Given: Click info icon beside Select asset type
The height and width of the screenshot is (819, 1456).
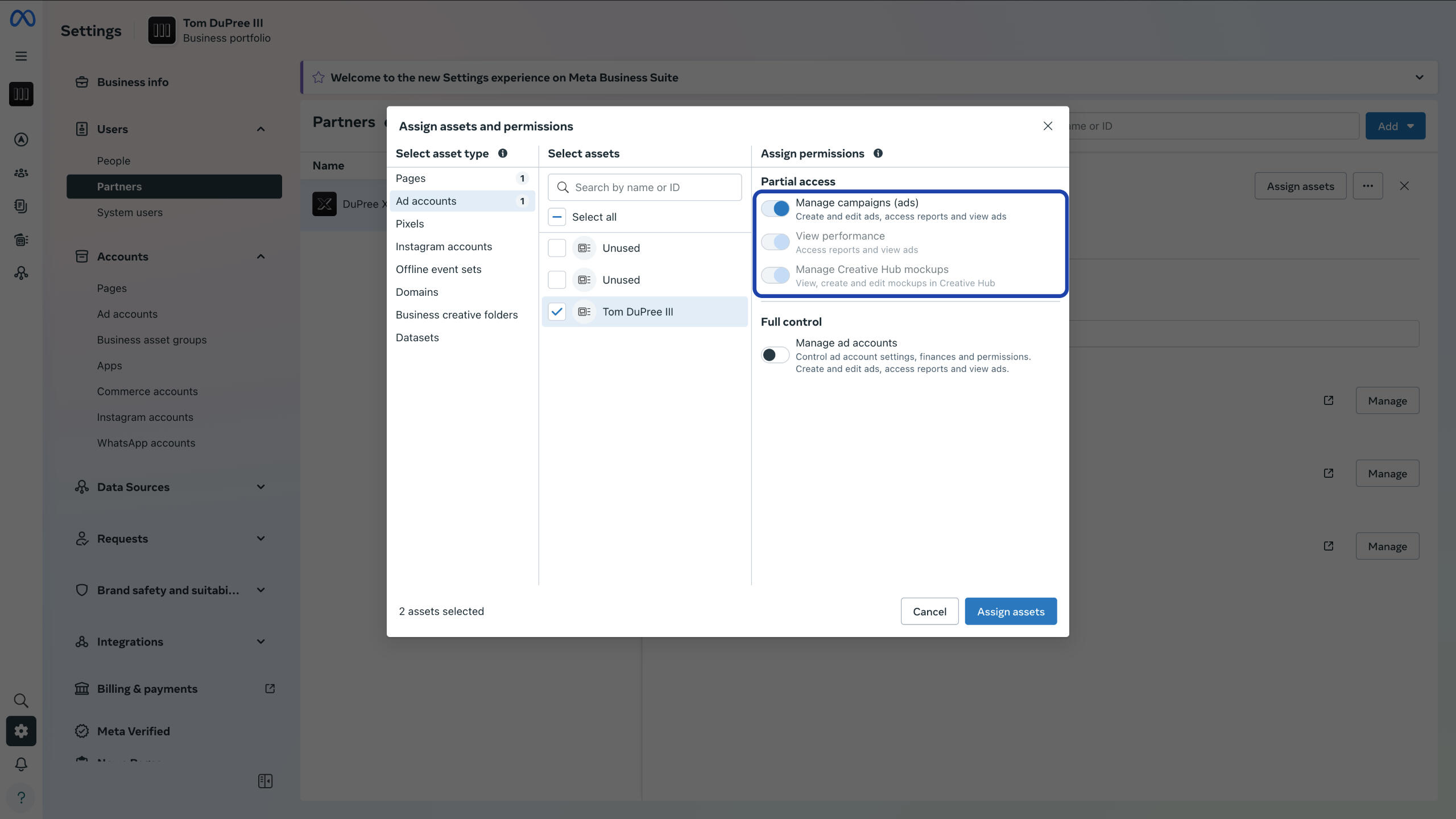Looking at the screenshot, I should 503,154.
